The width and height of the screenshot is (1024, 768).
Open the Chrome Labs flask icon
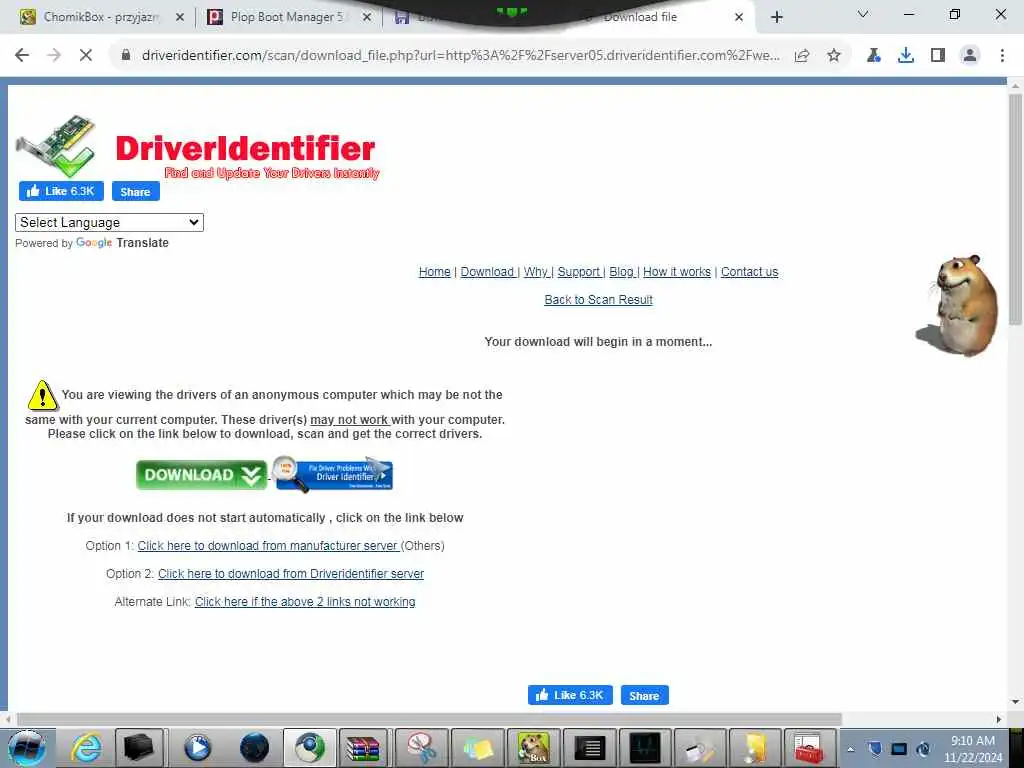point(874,56)
